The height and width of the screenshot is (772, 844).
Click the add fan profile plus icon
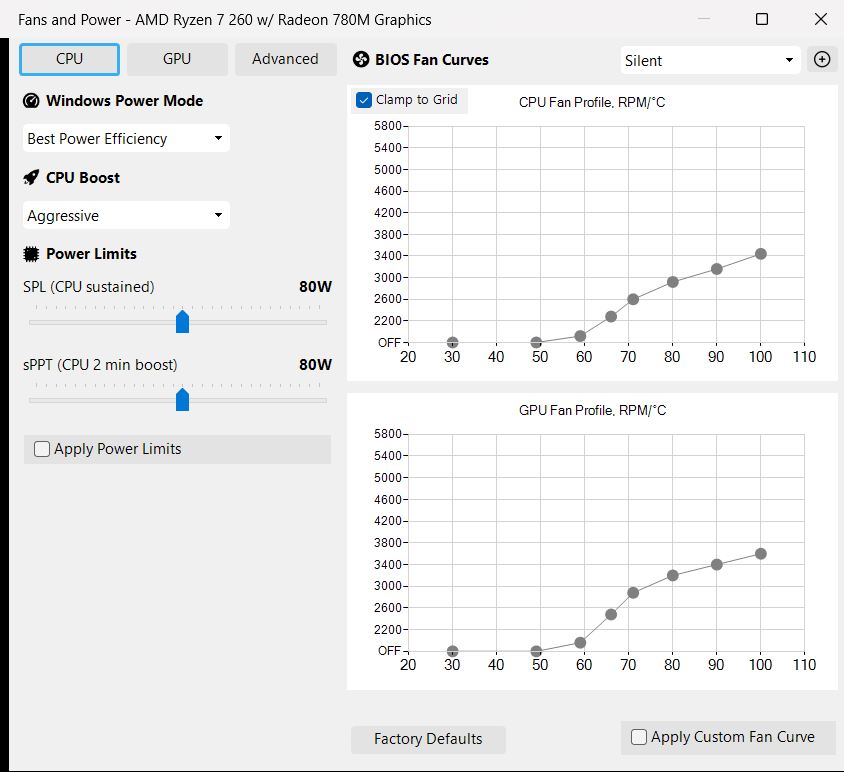click(822, 59)
